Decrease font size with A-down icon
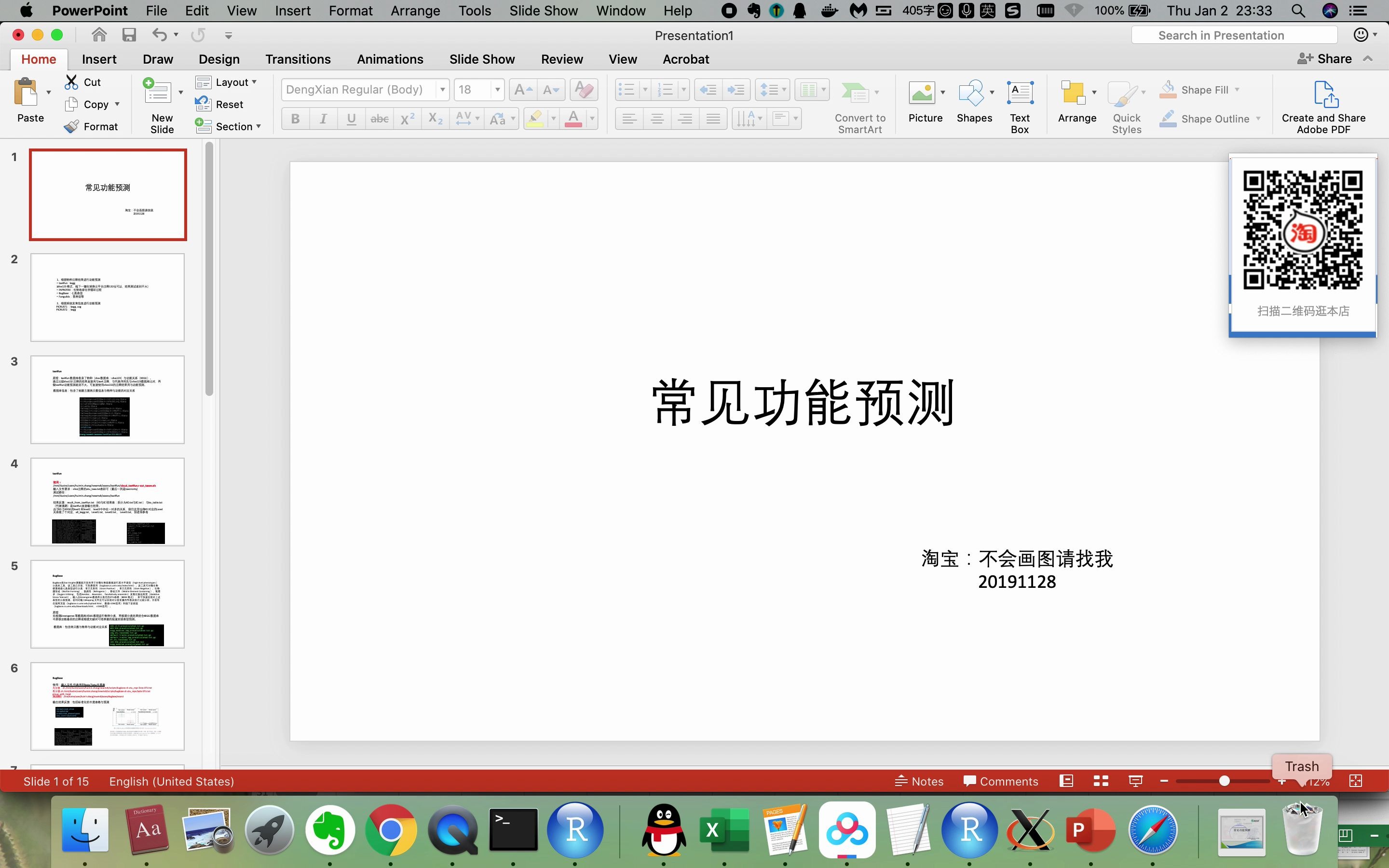The width and height of the screenshot is (1389, 868). click(x=551, y=90)
